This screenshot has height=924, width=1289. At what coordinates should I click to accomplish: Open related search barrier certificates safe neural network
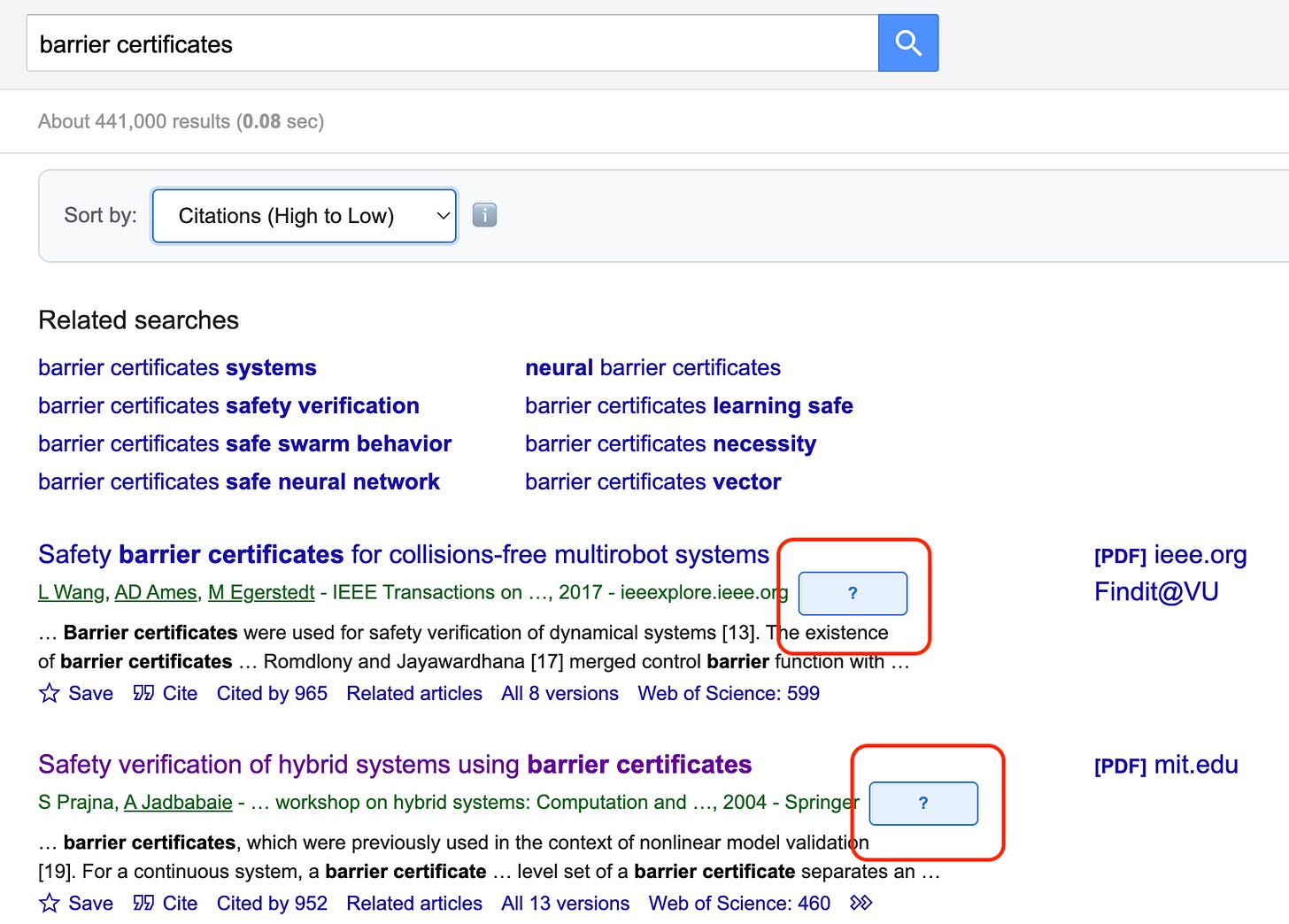click(x=239, y=481)
